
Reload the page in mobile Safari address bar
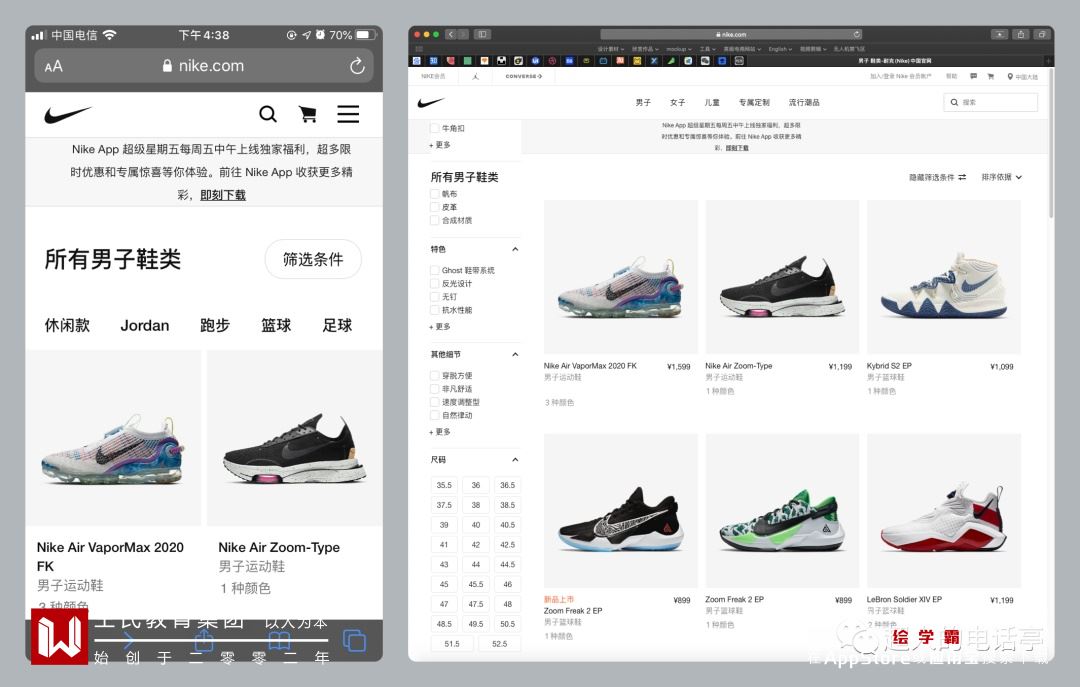[357, 66]
